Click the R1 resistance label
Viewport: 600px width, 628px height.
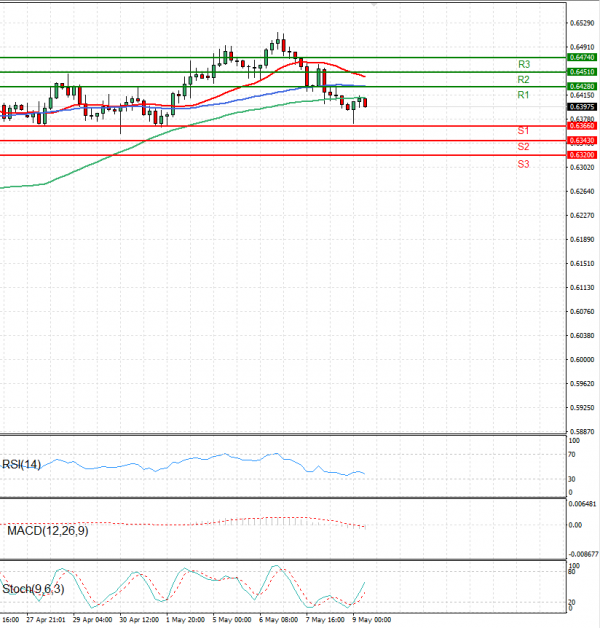click(x=523, y=95)
